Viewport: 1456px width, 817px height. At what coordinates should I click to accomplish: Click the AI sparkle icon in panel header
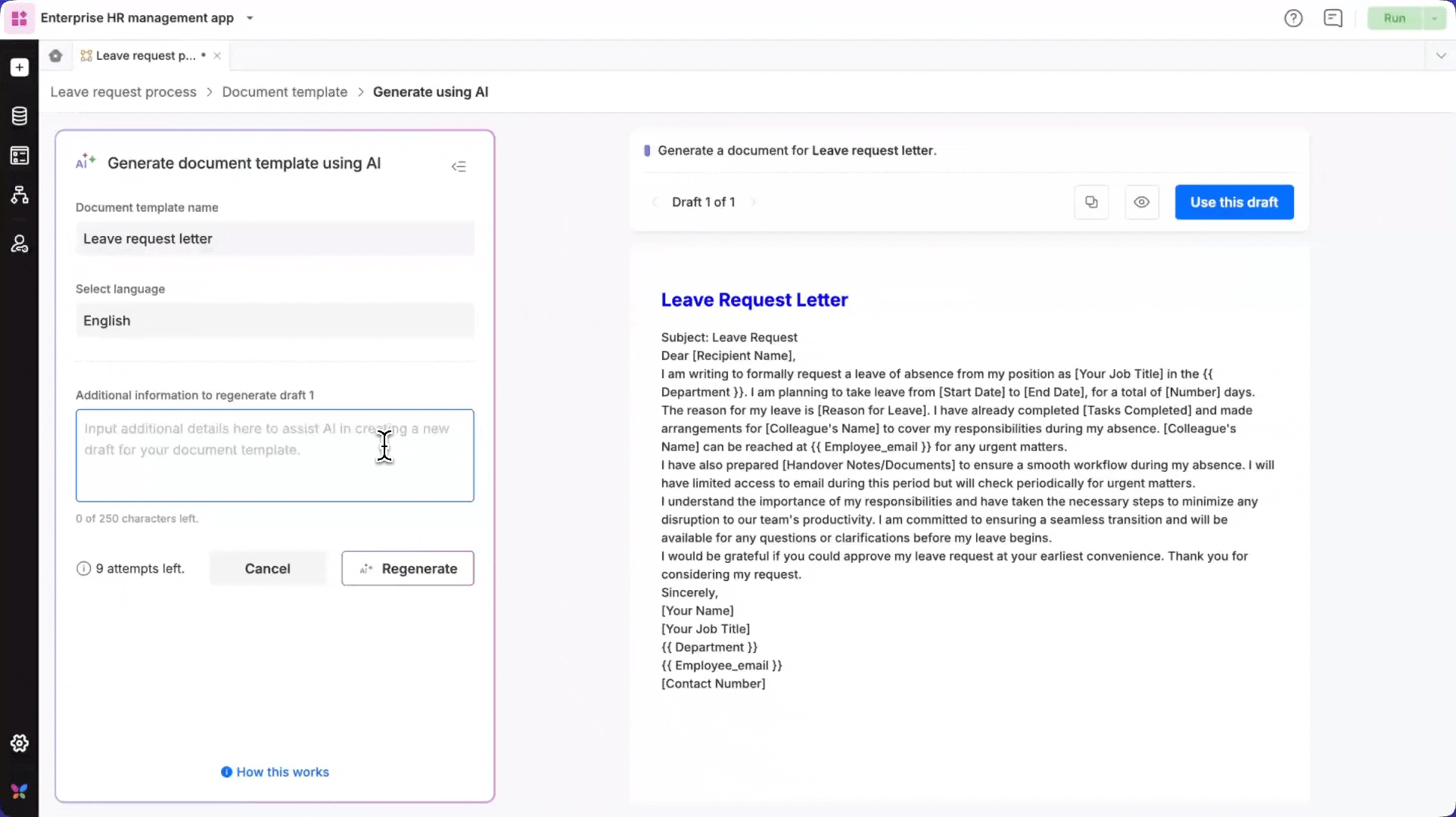(86, 162)
